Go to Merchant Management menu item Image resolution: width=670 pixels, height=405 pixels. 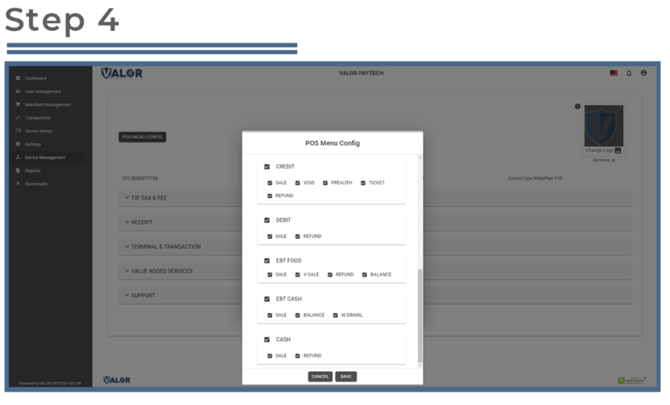[x=48, y=105]
